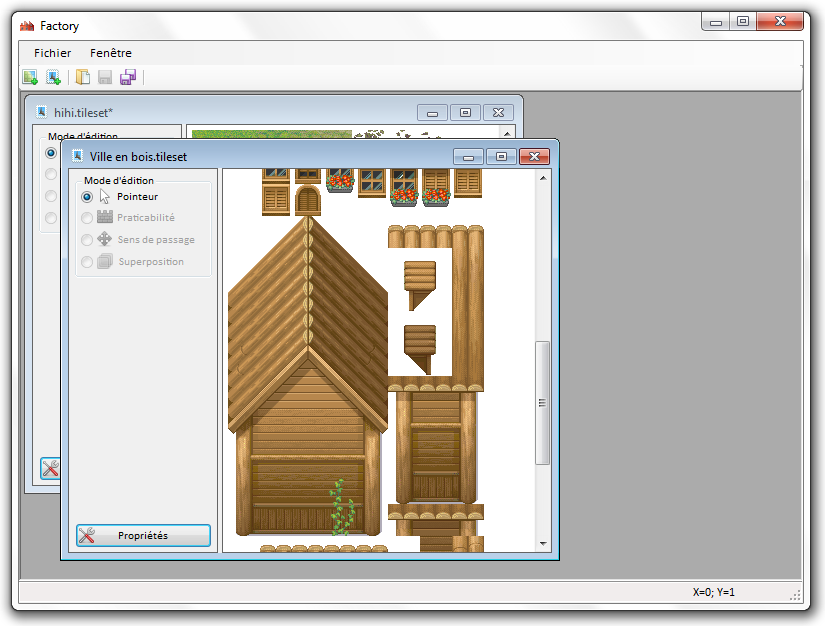This screenshot has height=626, width=825.
Task: Enable the Superposition edit mode
Action: tap(86, 261)
